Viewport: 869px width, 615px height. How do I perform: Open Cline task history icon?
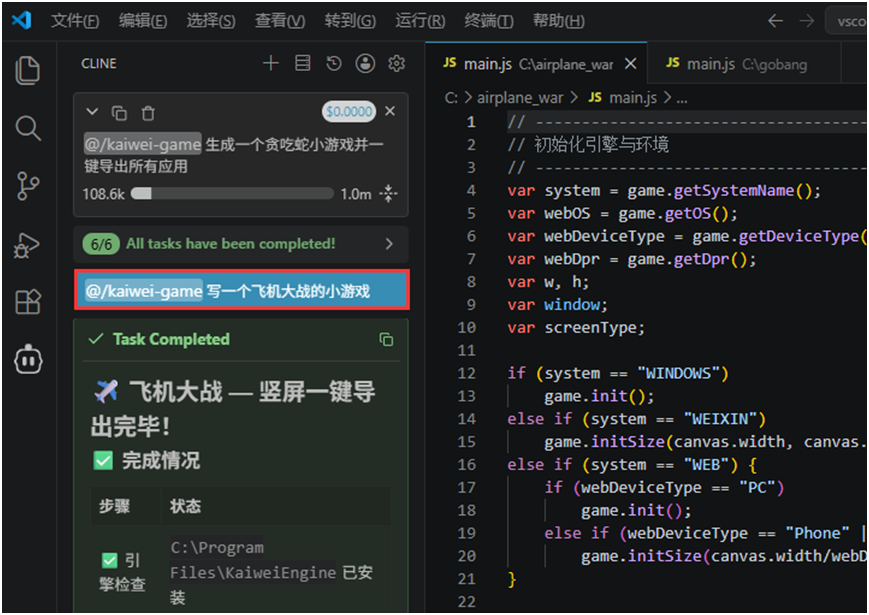(x=334, y=63)
